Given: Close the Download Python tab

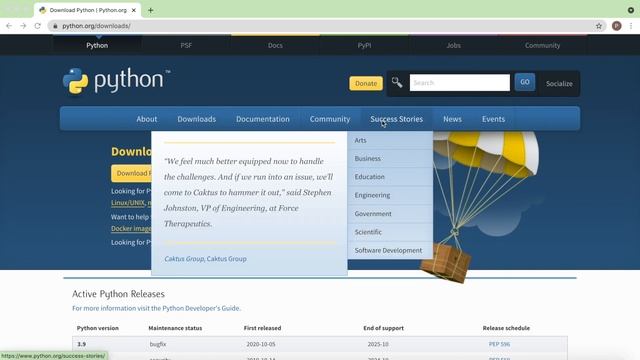Looking at the screenshot, I should pyautogui.click(x=133, y=10).
